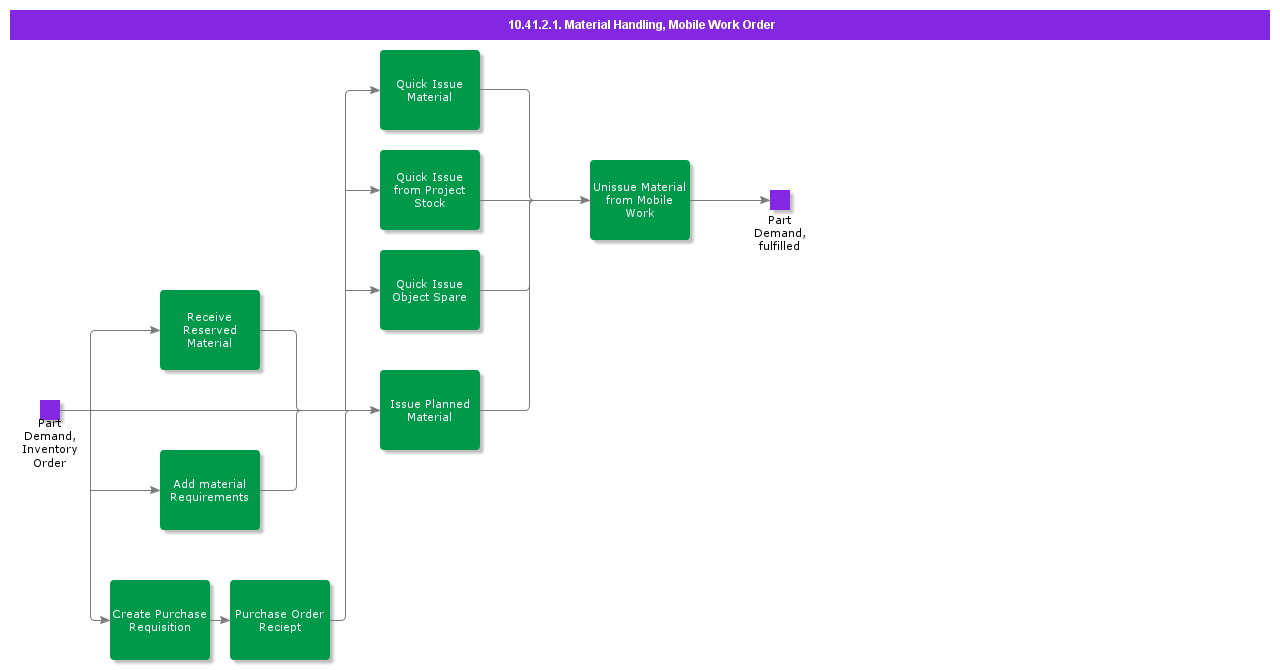Open the Issue Planned Material step
This screenshot has width=1280, height=670.
point(430,410)
